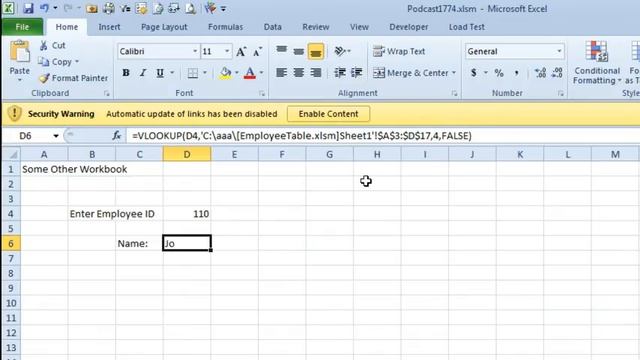
Task: Switch to the Page Layout tab
Action: tap(164, 27)
